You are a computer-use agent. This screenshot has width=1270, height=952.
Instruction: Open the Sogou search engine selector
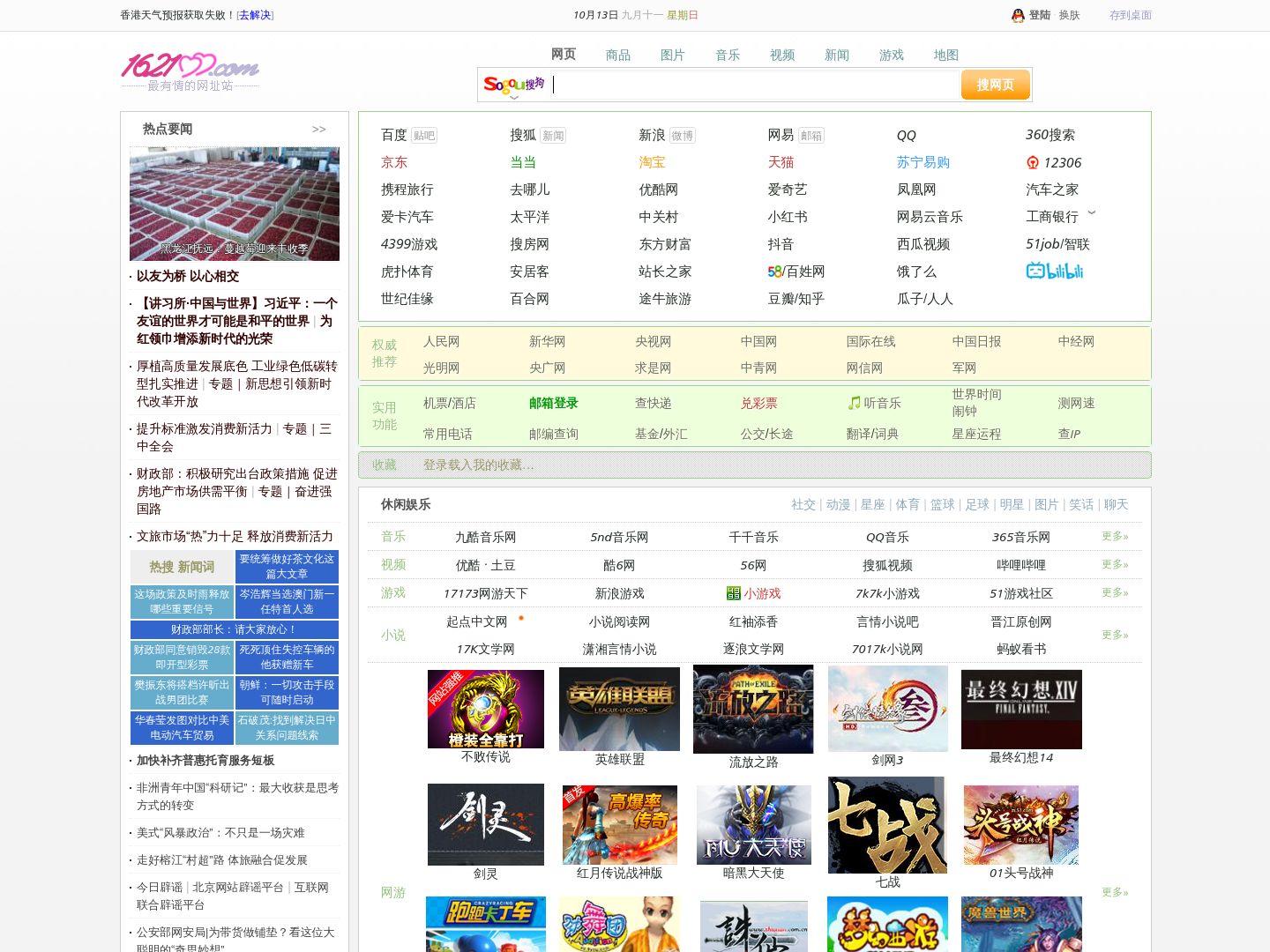(x=514, y=86)
